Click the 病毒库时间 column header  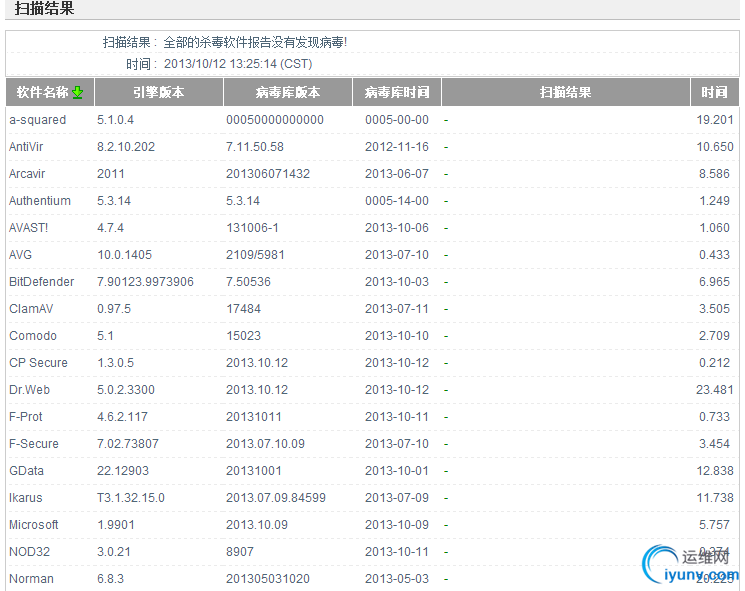click(x=397, y=92)
